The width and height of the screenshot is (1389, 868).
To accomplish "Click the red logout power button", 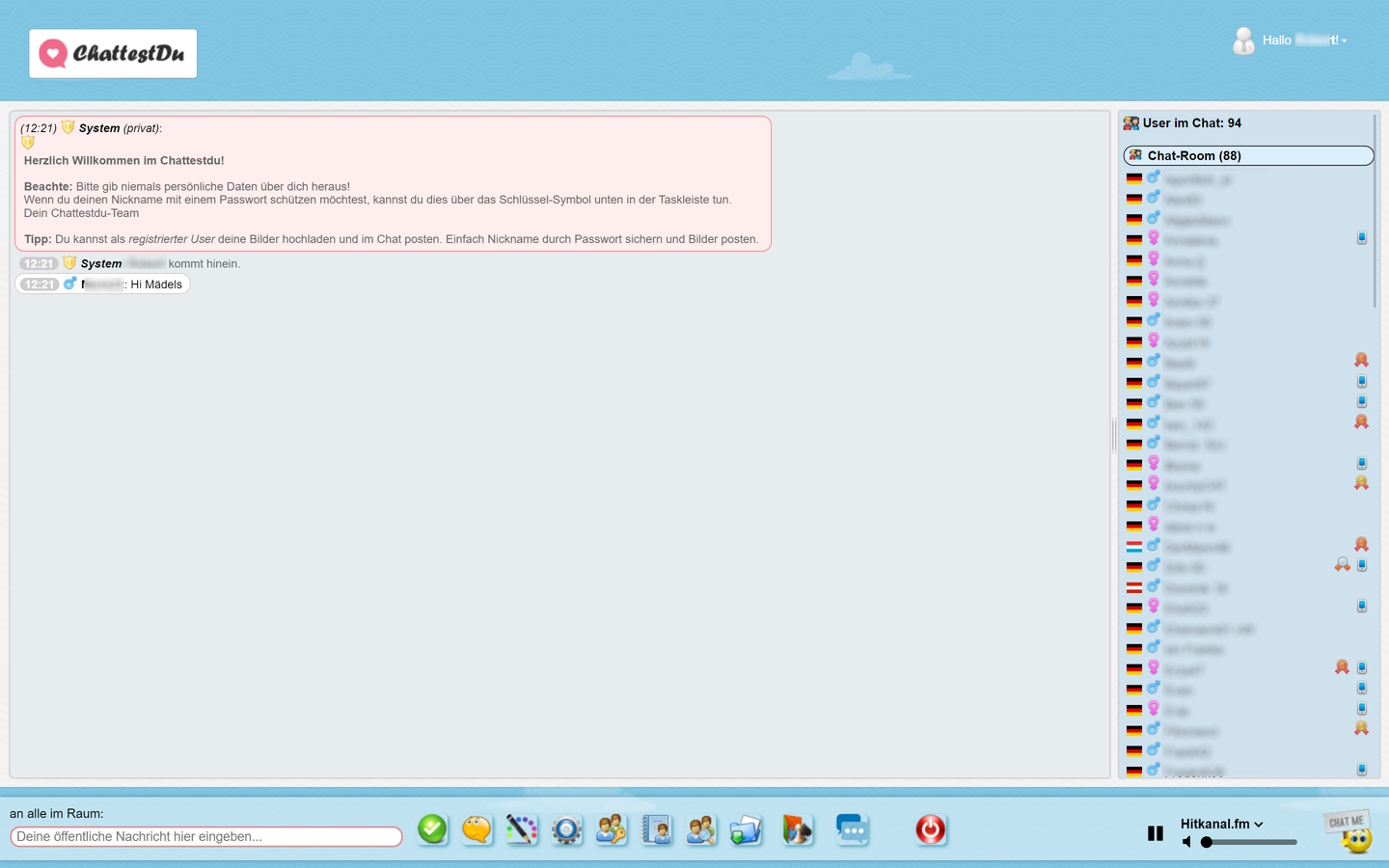I will click(930, 829).
